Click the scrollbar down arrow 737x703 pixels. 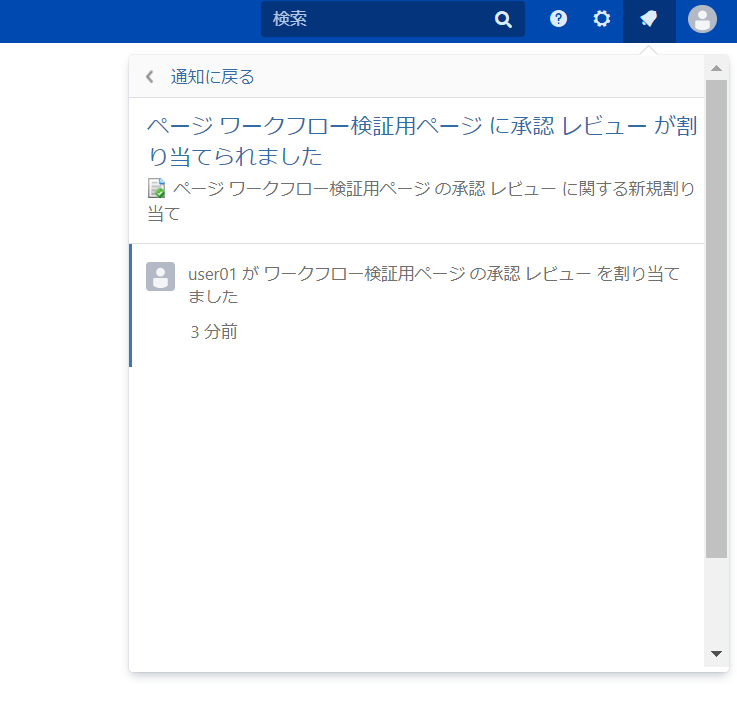716,654
